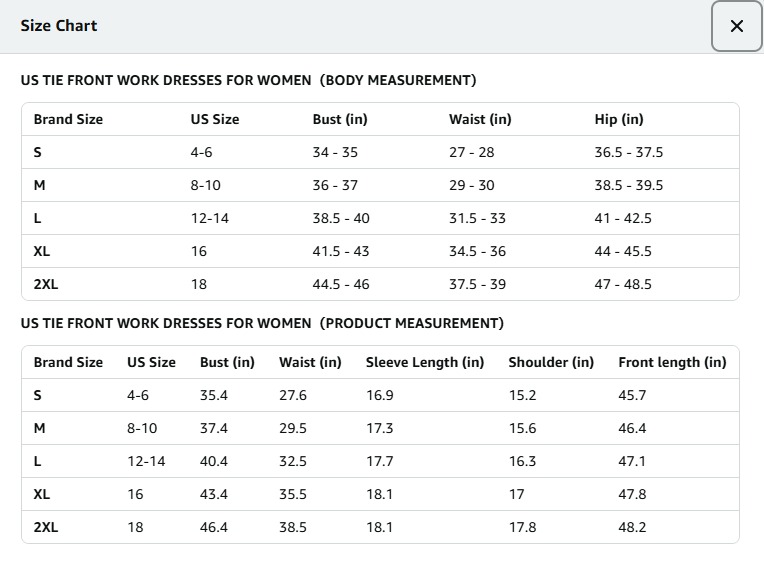This screenshot has width=764, height=578.
Task: Click the 16.9 sleeve length value
Action: (380, 395)
